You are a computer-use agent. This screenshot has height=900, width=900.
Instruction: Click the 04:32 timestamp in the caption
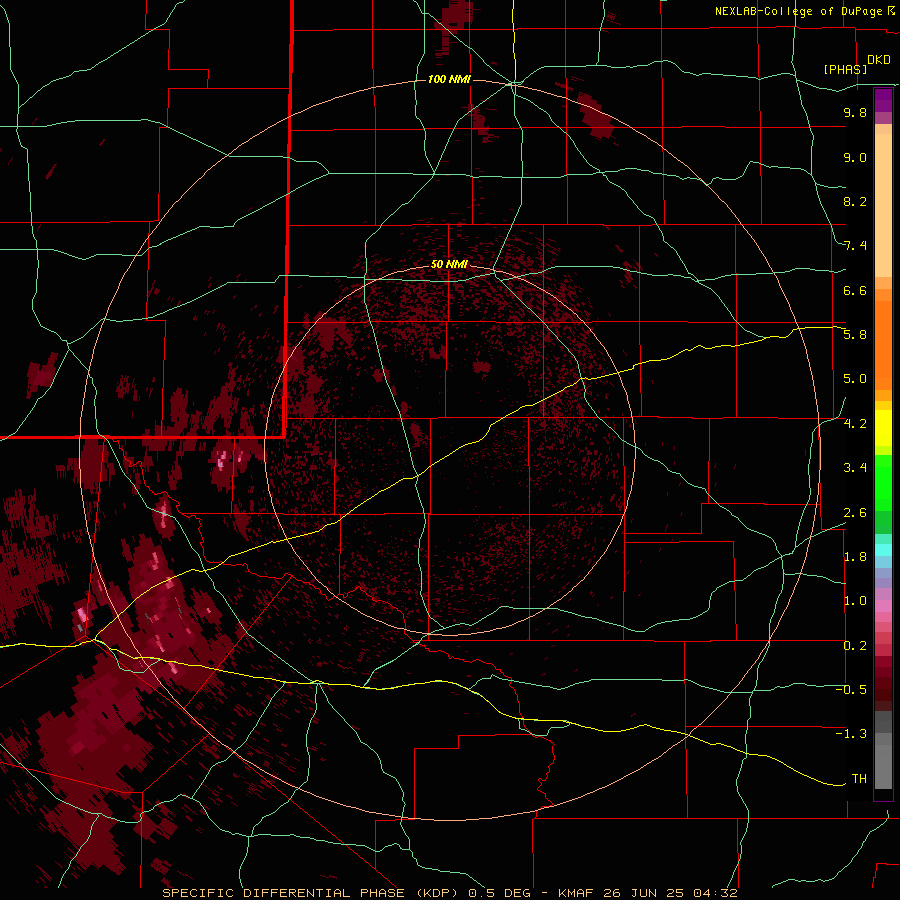click(x=715, y=893)
